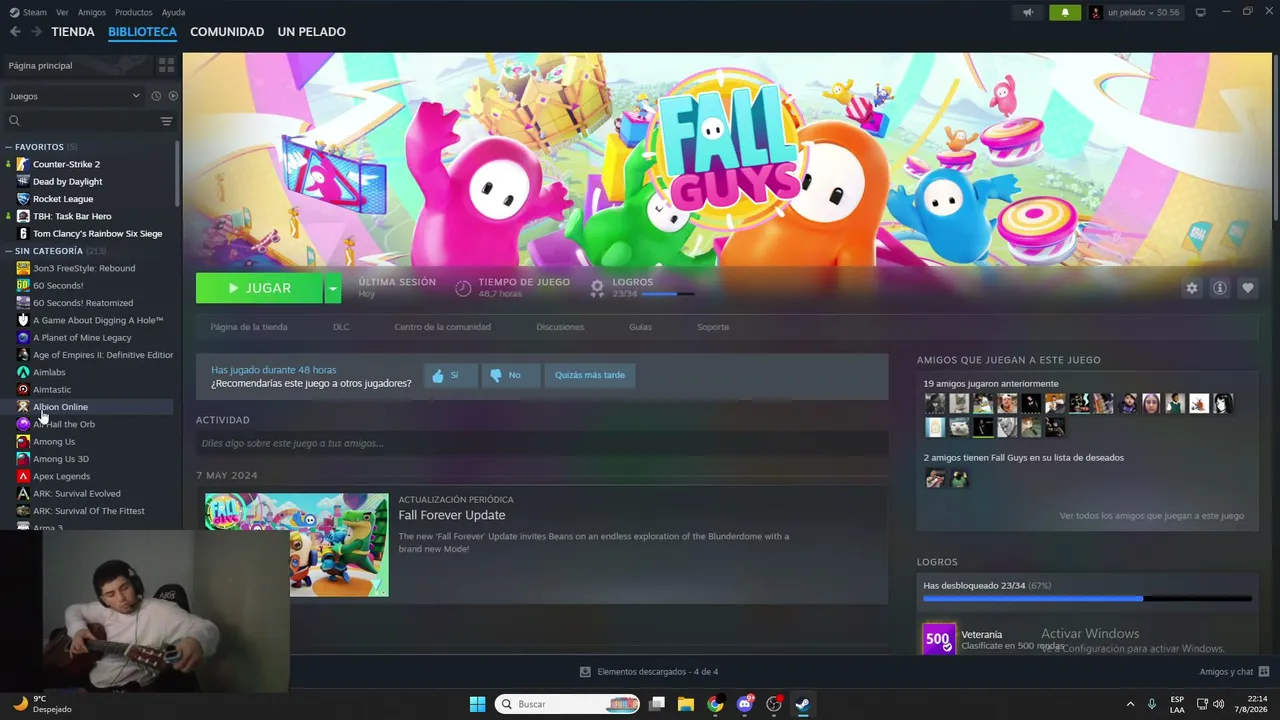
Task: Open File Explorer from the taskbar
Action: [686, 704]
